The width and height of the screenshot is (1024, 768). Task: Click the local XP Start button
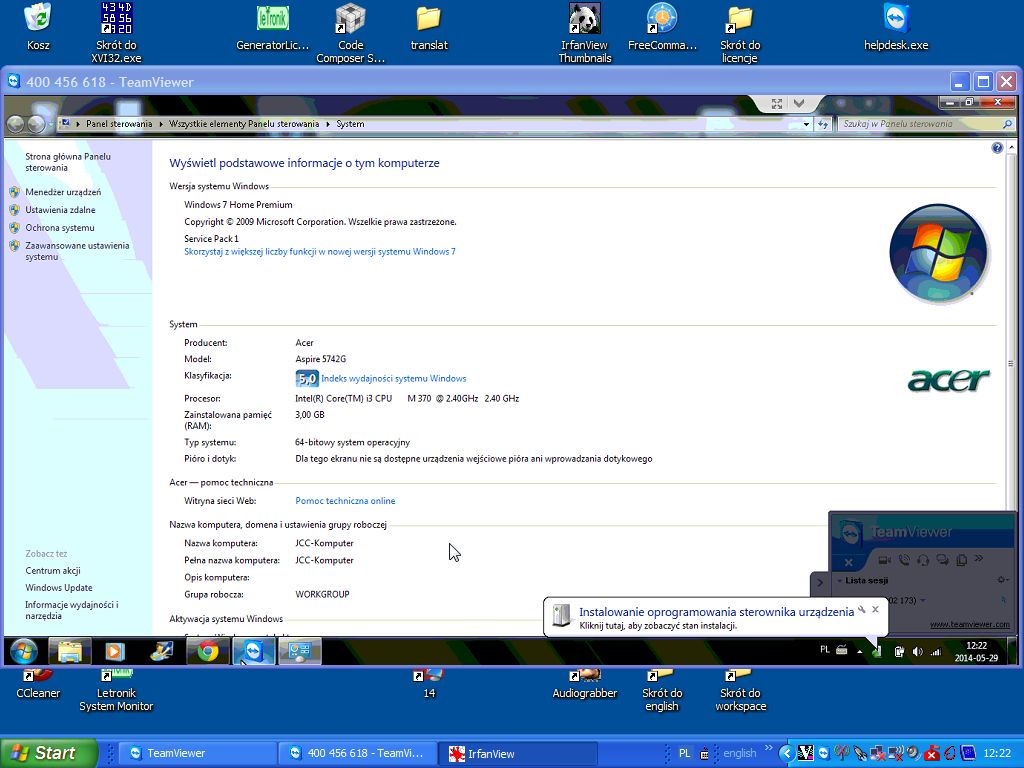click(x=48, y=753)
